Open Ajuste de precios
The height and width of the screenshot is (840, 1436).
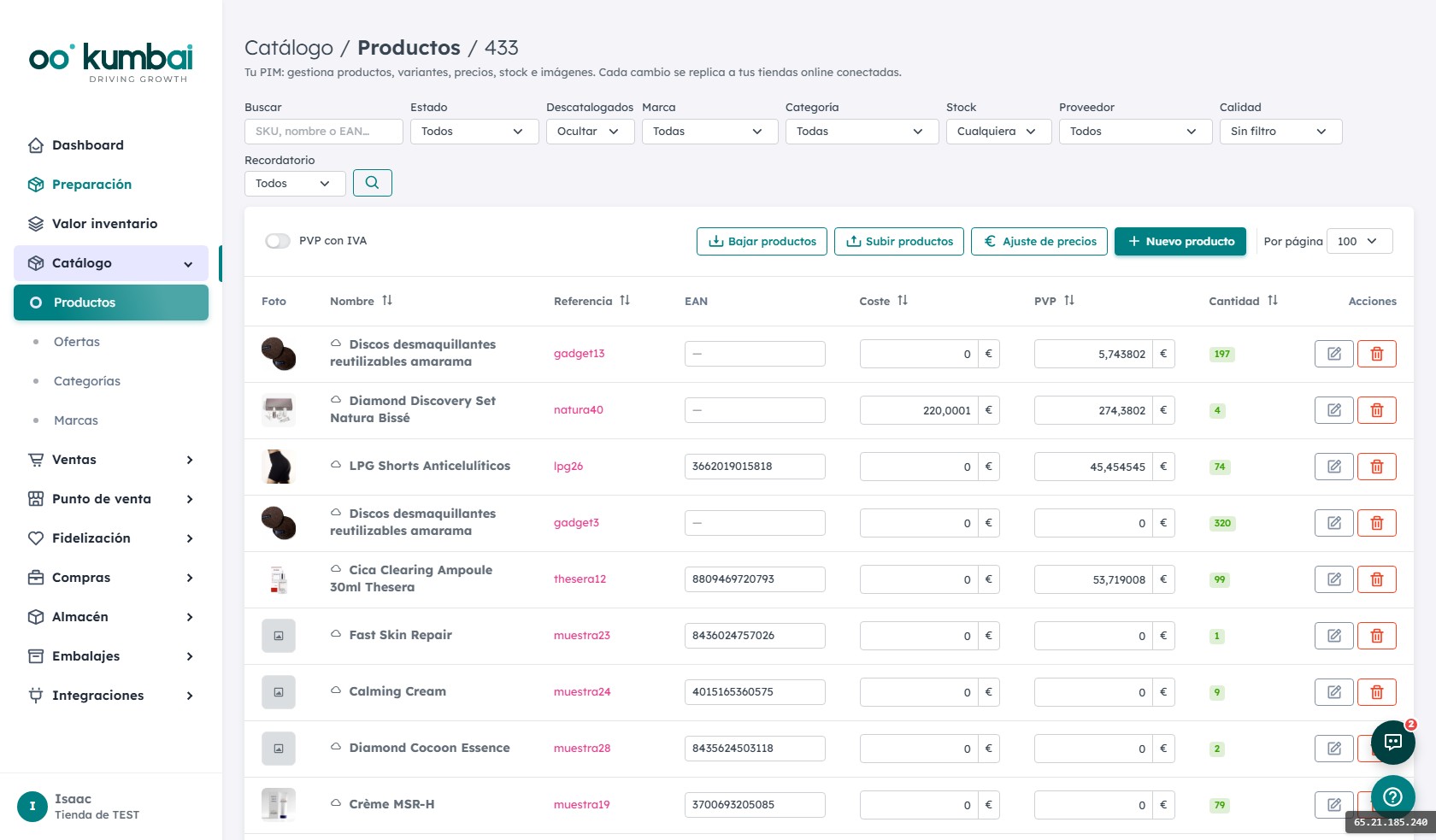(x=1039, y=241)
